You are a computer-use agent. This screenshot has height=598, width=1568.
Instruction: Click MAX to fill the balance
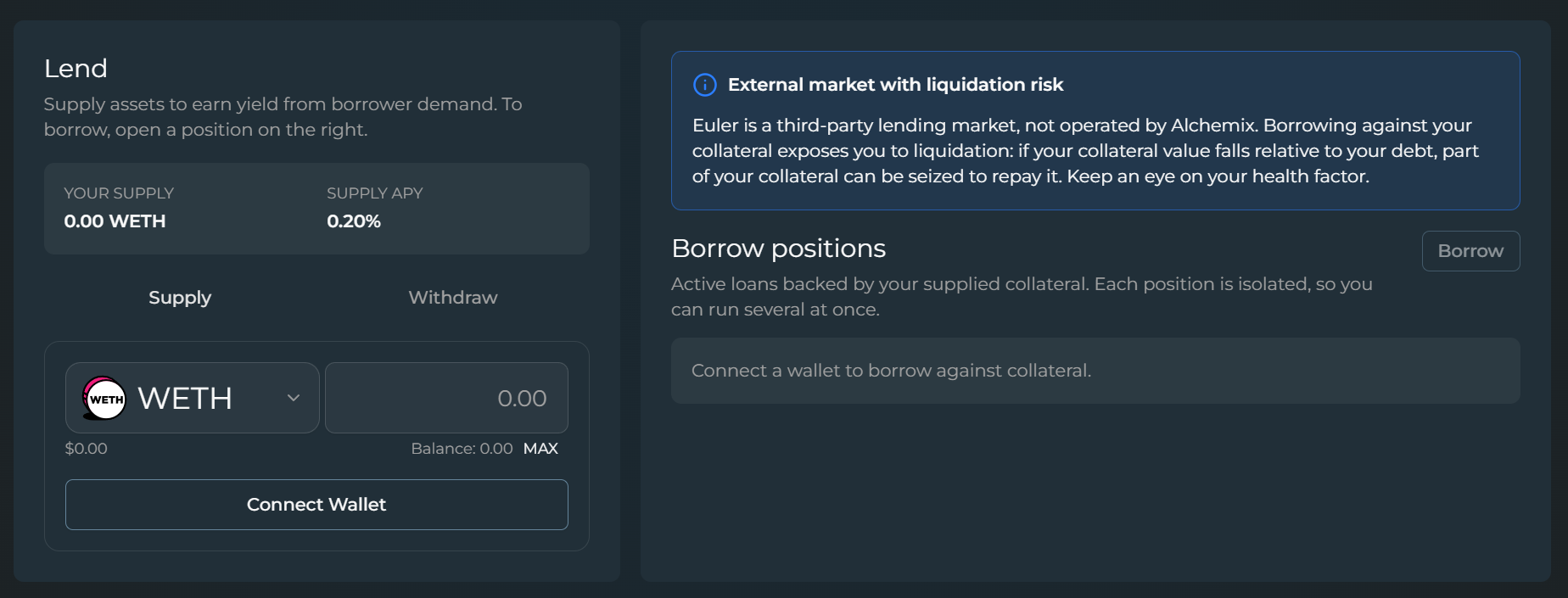pos(540,449)
